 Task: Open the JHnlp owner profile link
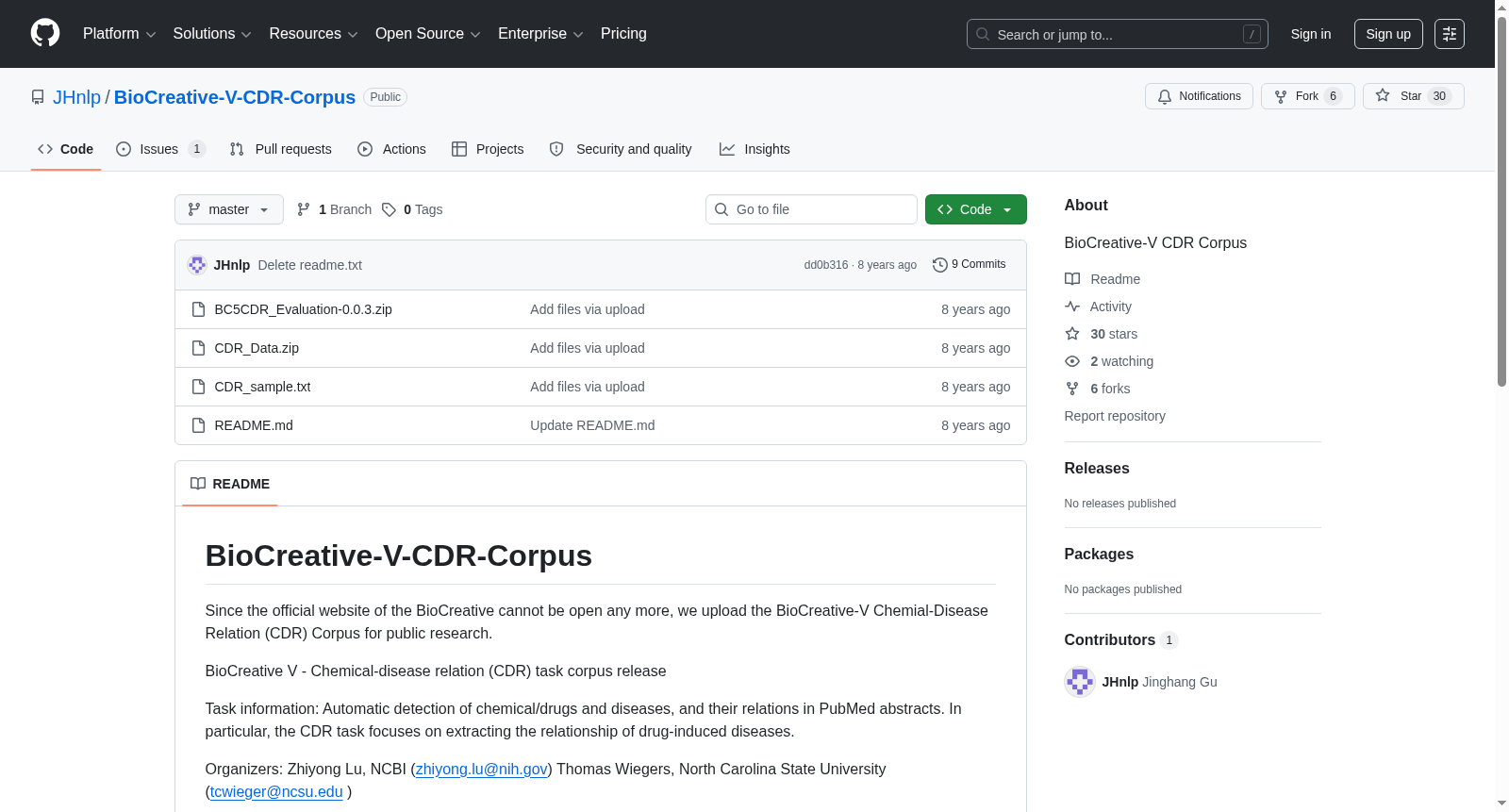(x=76, y=97)
